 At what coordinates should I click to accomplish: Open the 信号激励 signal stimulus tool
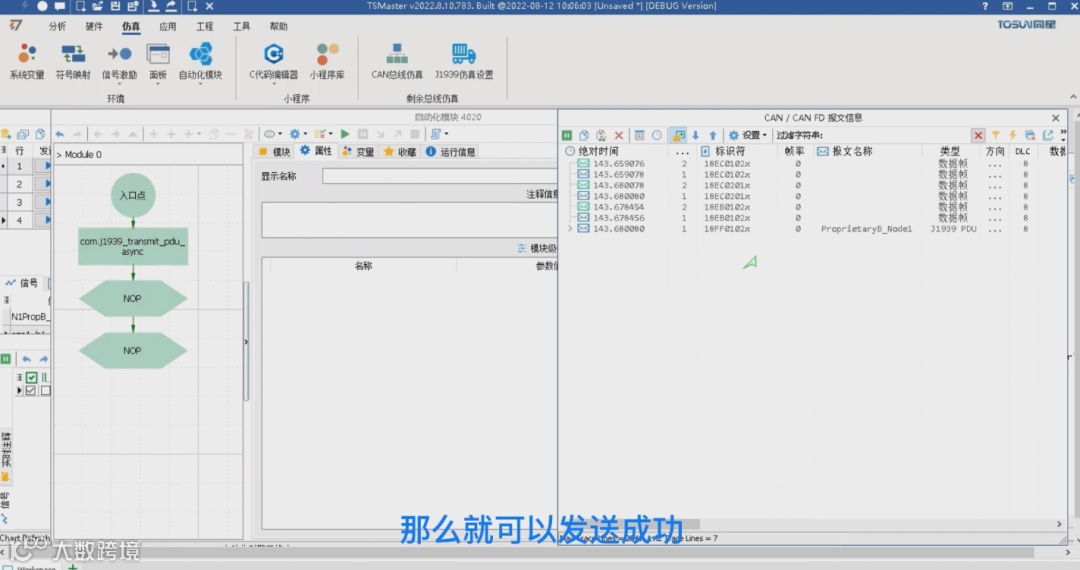[x=119, y=61]
